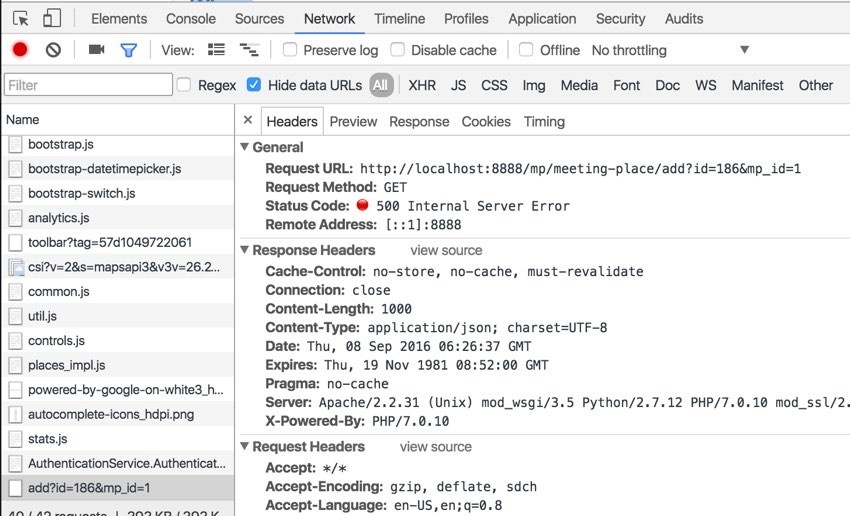Open the Elements panel tab
The image size is (850, 516).
119,19
